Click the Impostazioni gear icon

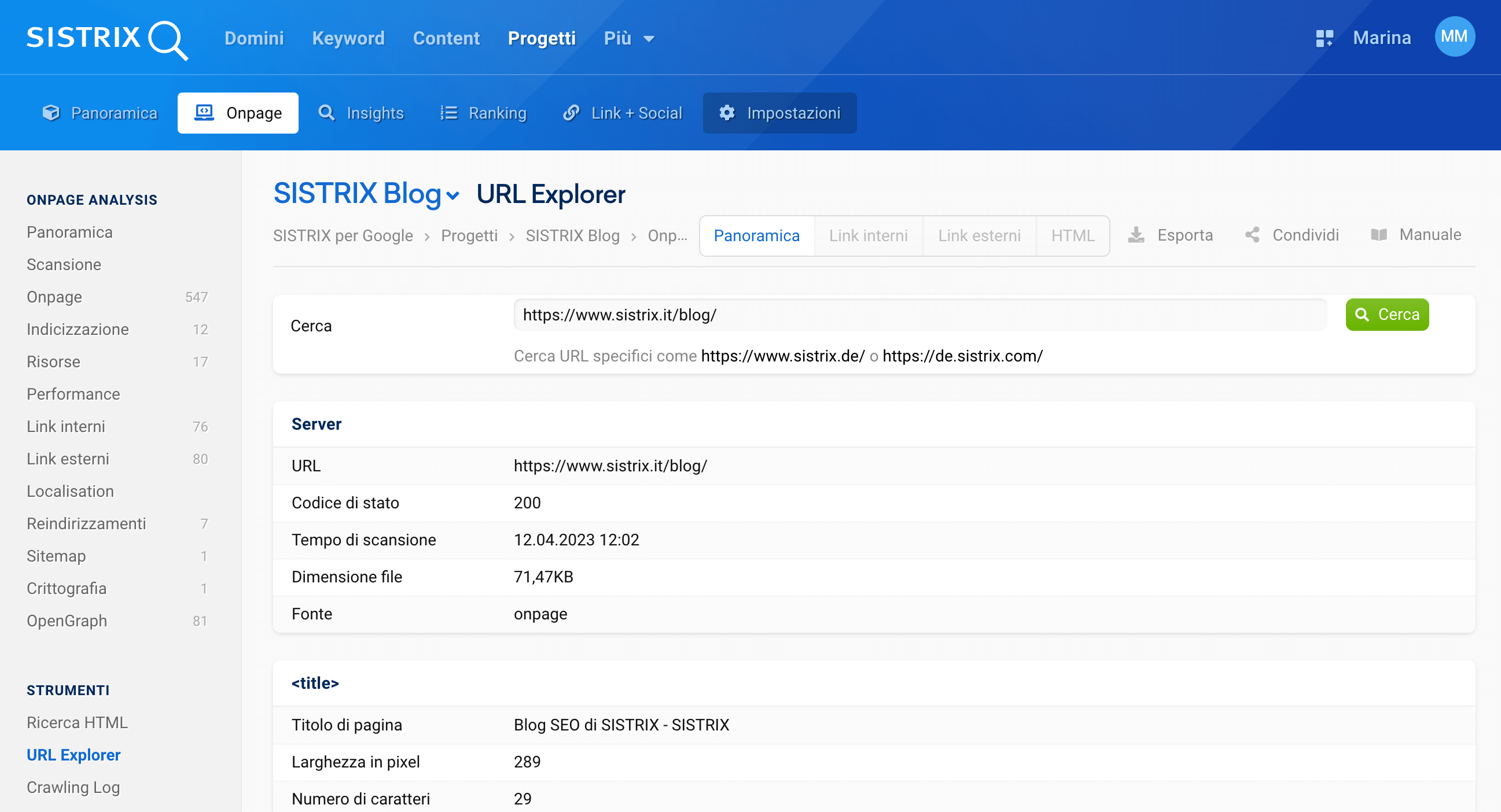(x=728, y=113)
